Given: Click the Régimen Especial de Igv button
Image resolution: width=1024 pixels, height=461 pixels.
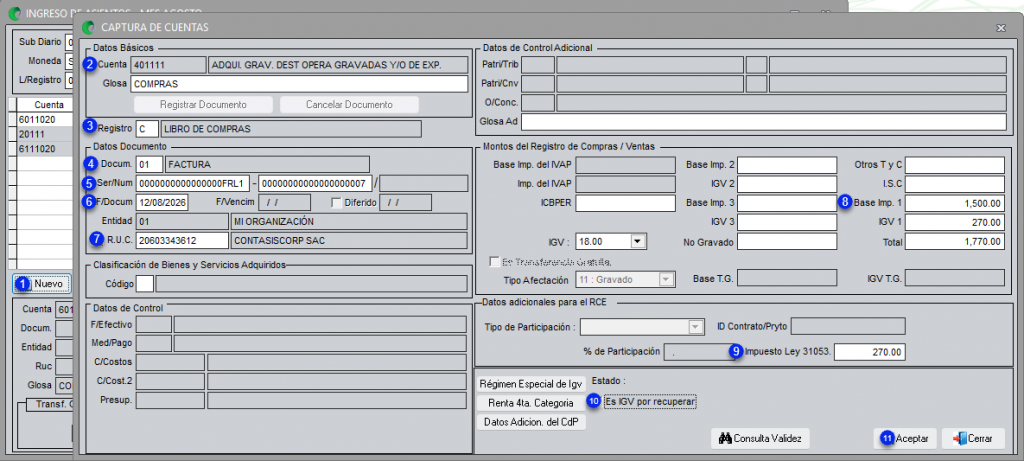Looking at the screenshot, I should (x=530, y=383).
